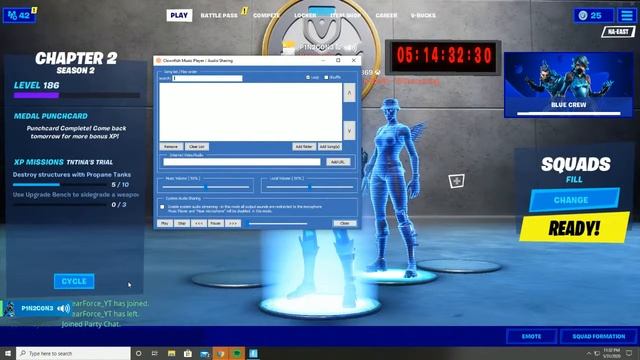Show hidden system tray icons
Screen dimensions: 640x360
tap(589, 353)
